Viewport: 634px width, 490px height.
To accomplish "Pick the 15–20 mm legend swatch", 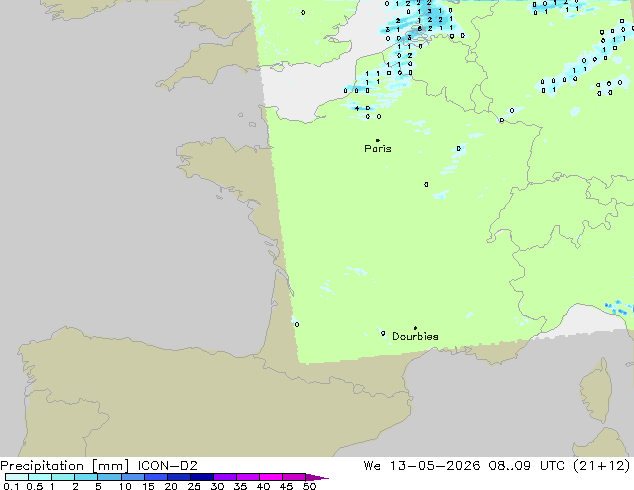I will [155, 477].
